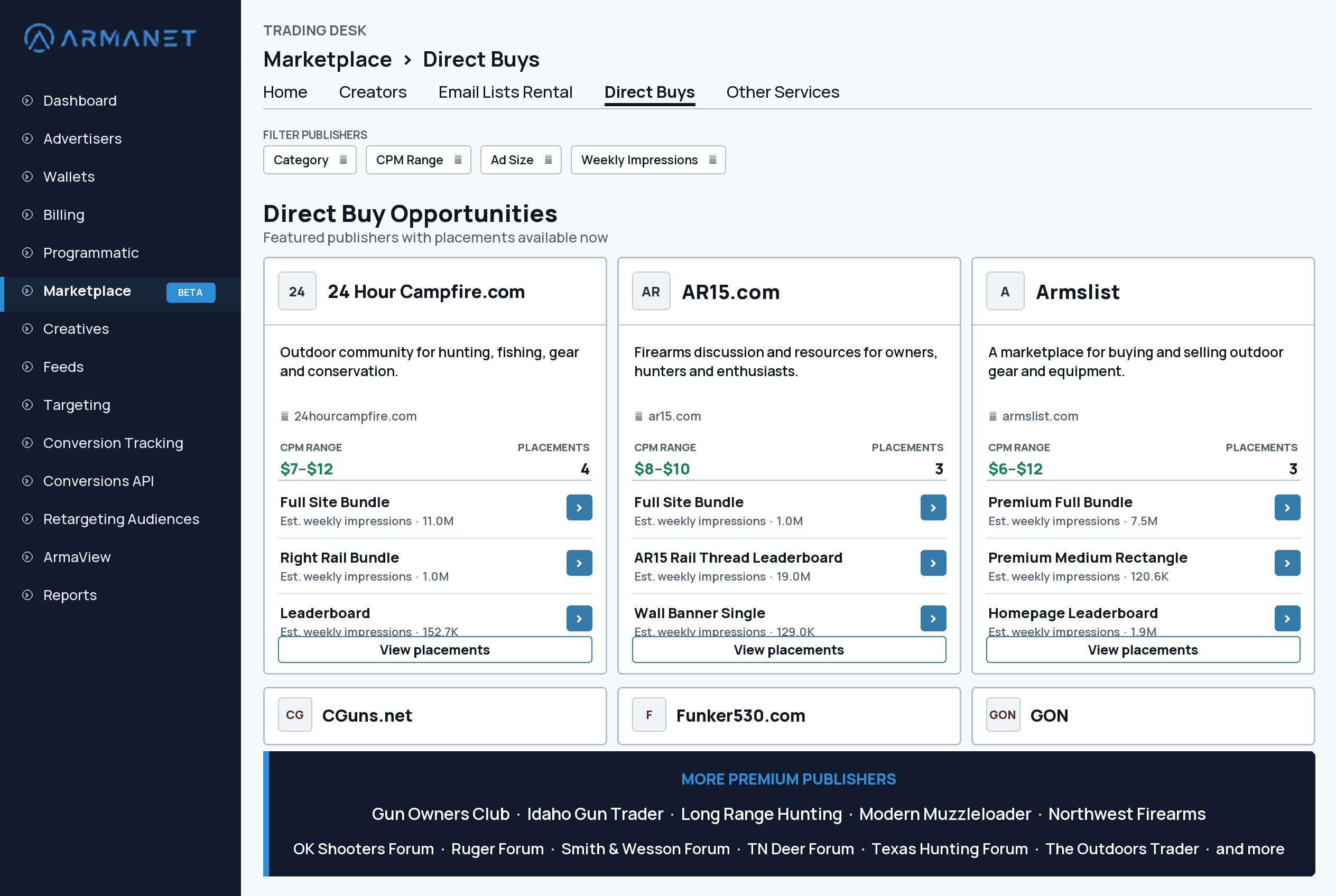Click the Programmatic sidebar icon
The image size is (1336, 896).
point(27,253)
